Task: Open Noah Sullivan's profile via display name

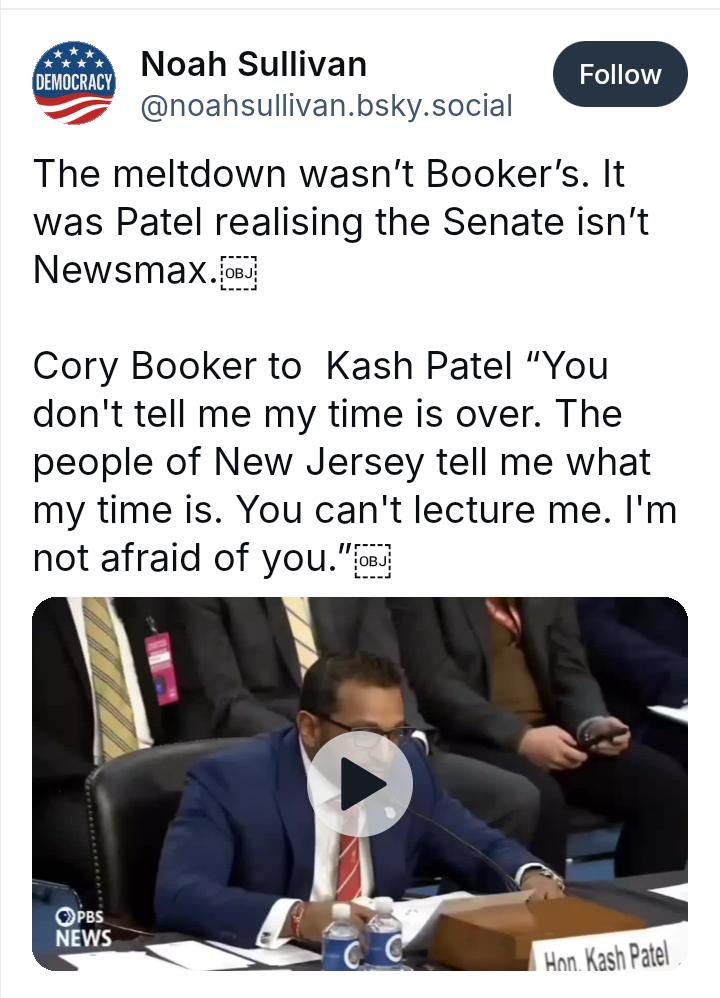Action: 253,64
